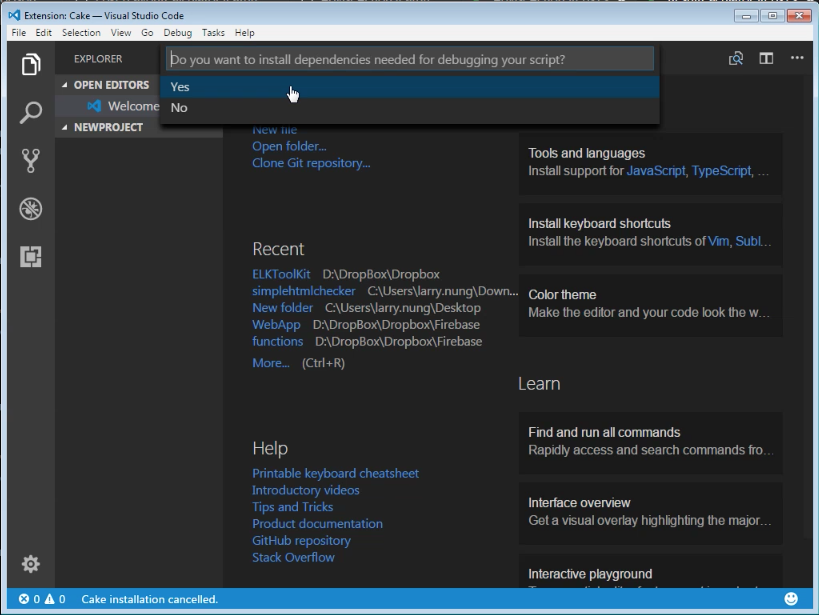Image resolution: width=819 pixels, height=615 pixels.
Task: Click the quick pick prompt input field
Action: point(410,59)
